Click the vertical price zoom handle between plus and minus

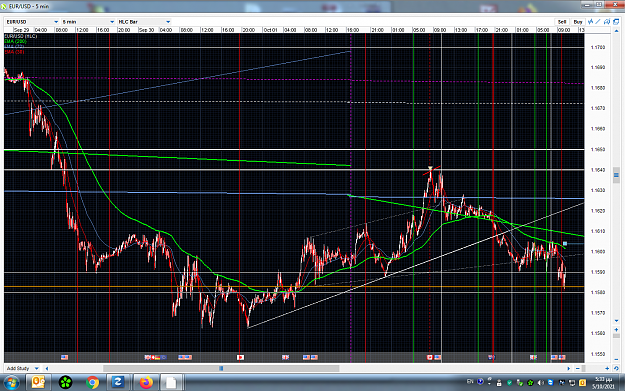click(616, 336)
